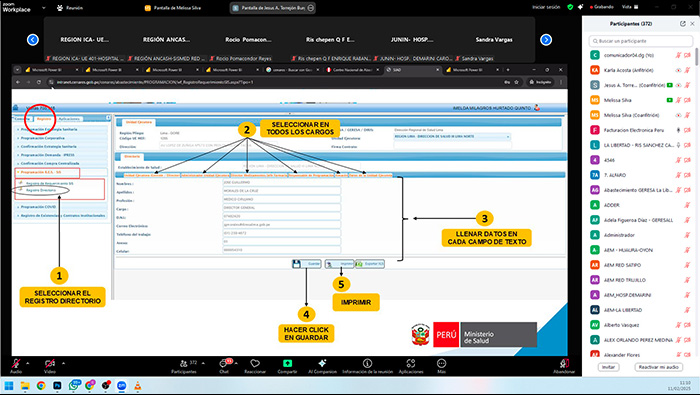
Task: Pop out the Participantes panel
Action: pos(683,24)
